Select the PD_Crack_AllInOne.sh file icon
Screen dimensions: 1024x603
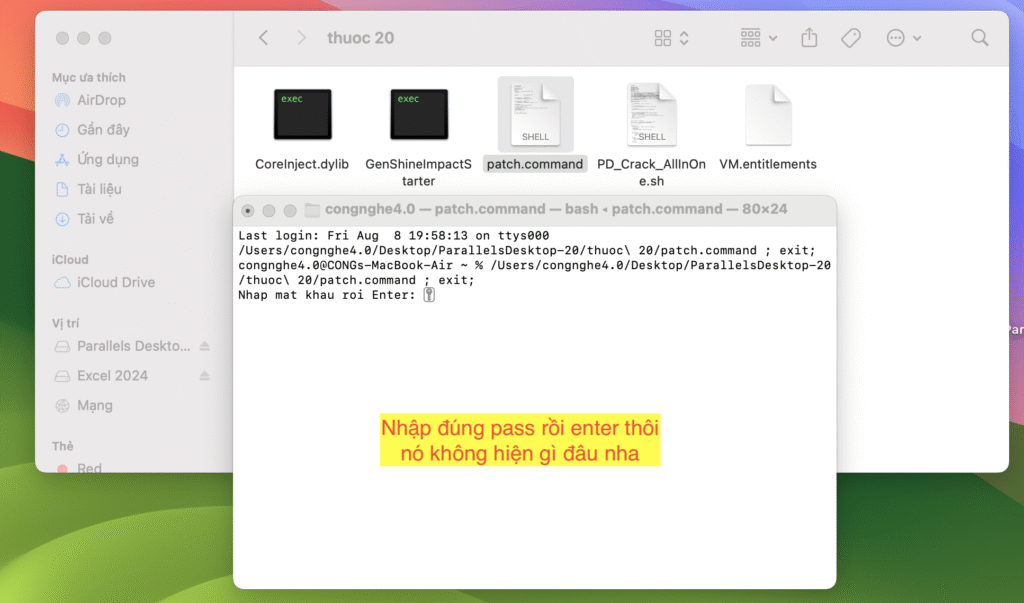(x=651, y=113)
